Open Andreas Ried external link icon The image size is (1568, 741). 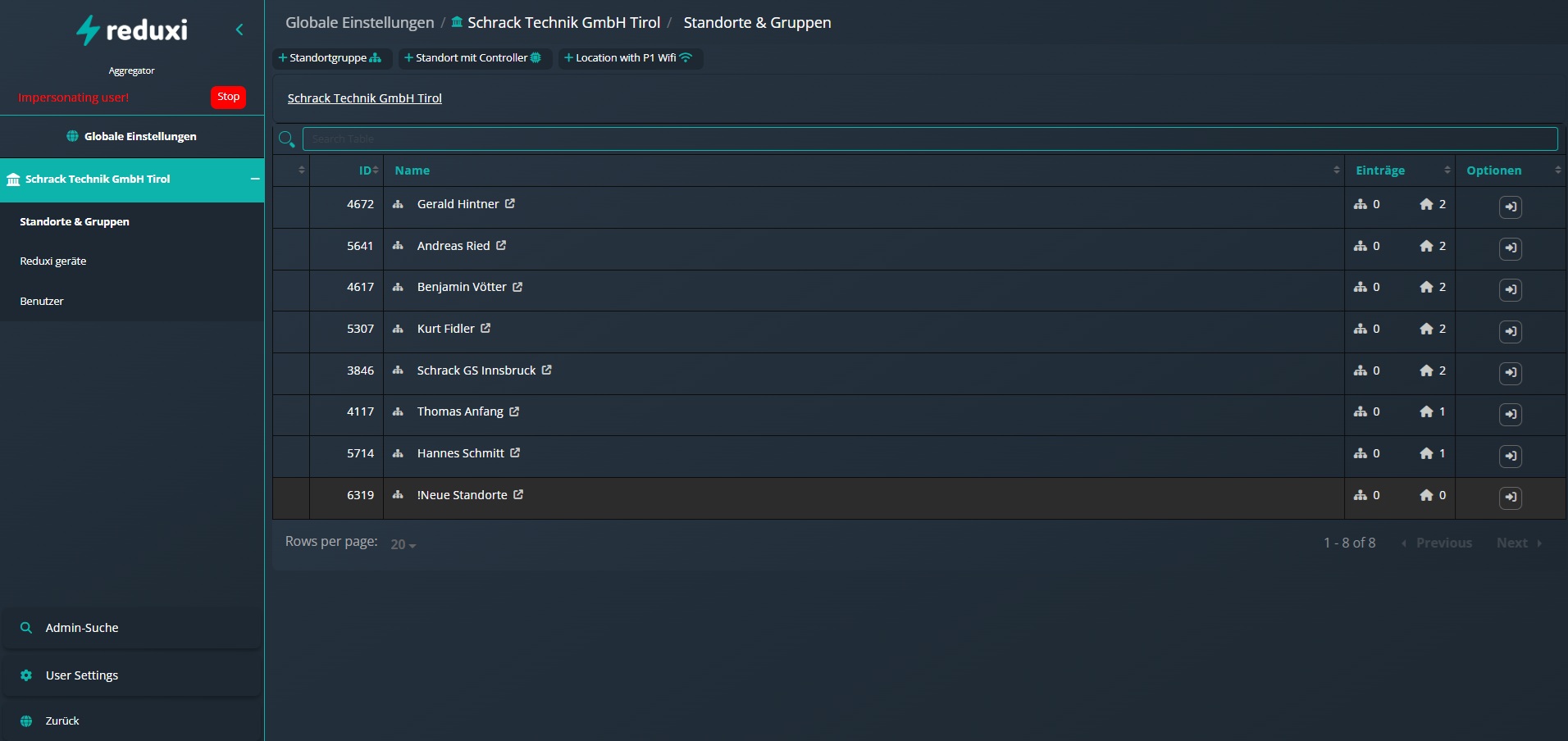click(501, 245)
